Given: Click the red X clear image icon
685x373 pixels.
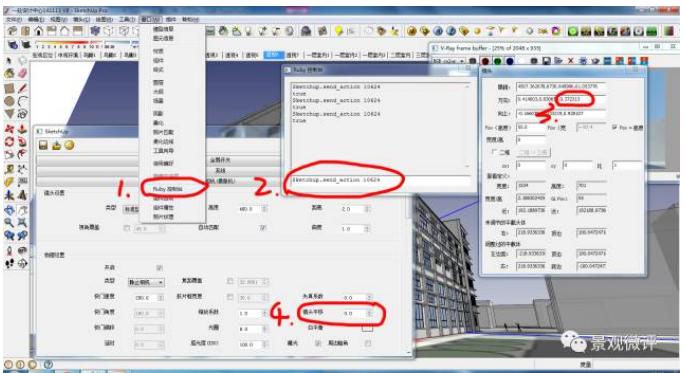Looking at the screenshot, I should (570, 61).
